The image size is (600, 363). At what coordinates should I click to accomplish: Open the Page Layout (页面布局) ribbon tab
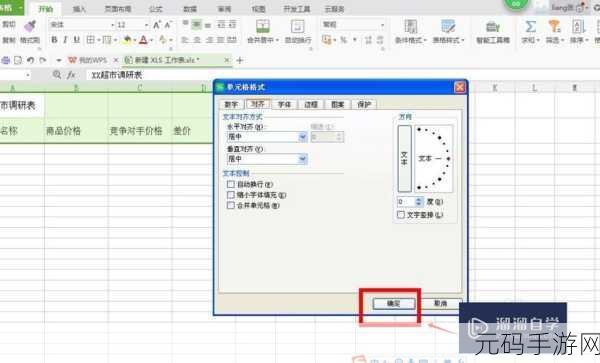(118, 9)
